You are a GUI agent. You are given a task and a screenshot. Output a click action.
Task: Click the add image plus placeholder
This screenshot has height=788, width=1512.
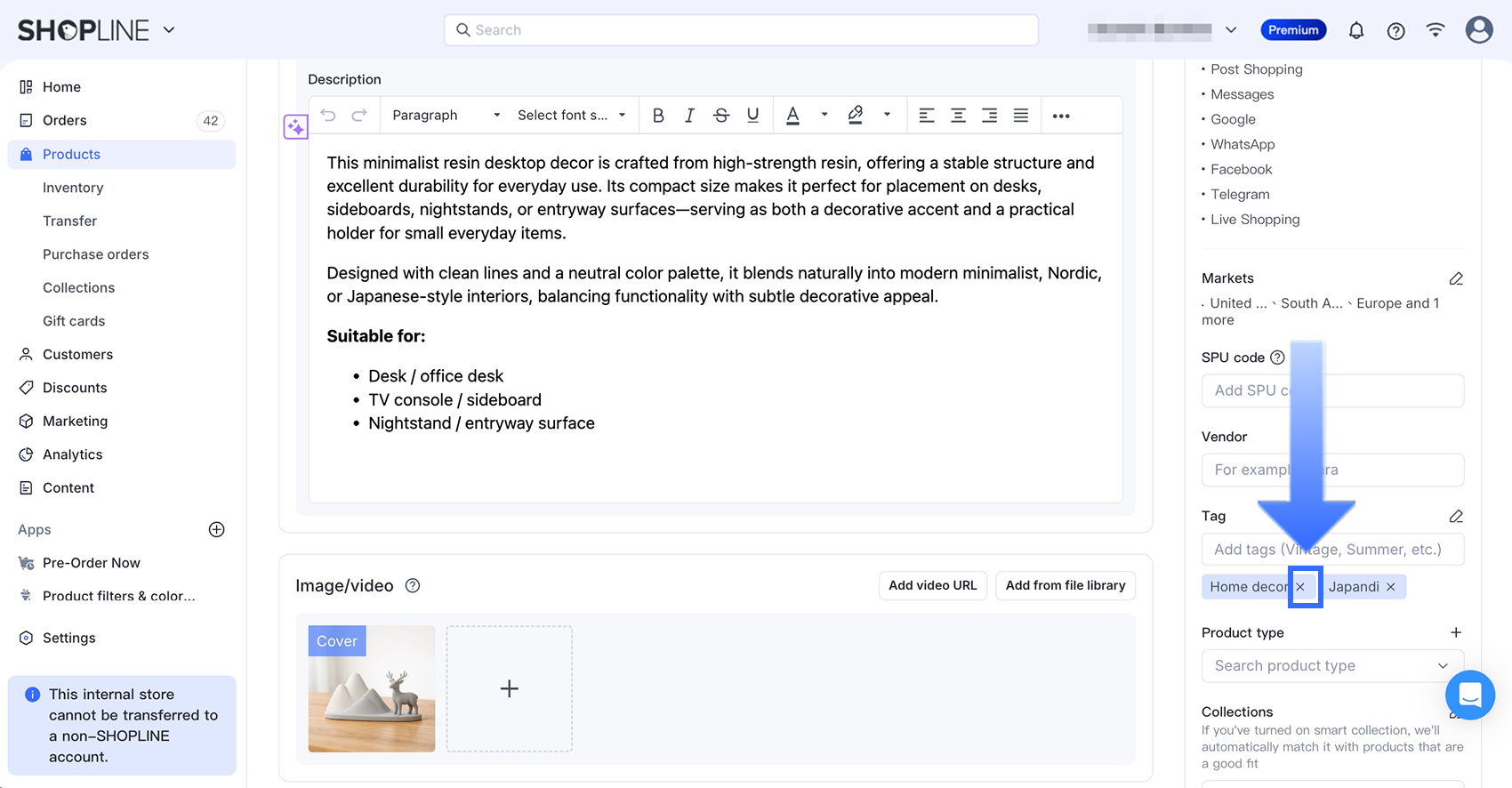[x=509, y=688]
